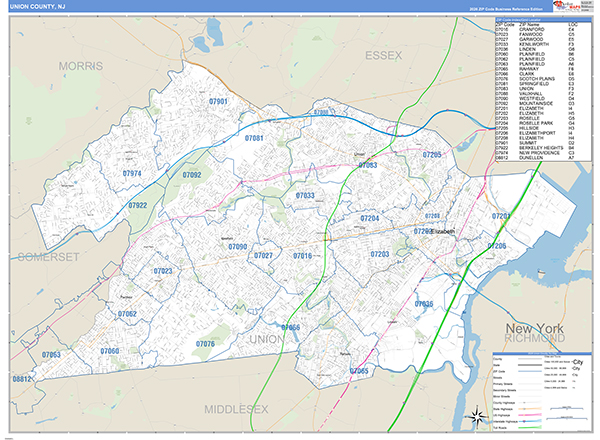Click the 07033 ZIP label on the map

point(305,196)
